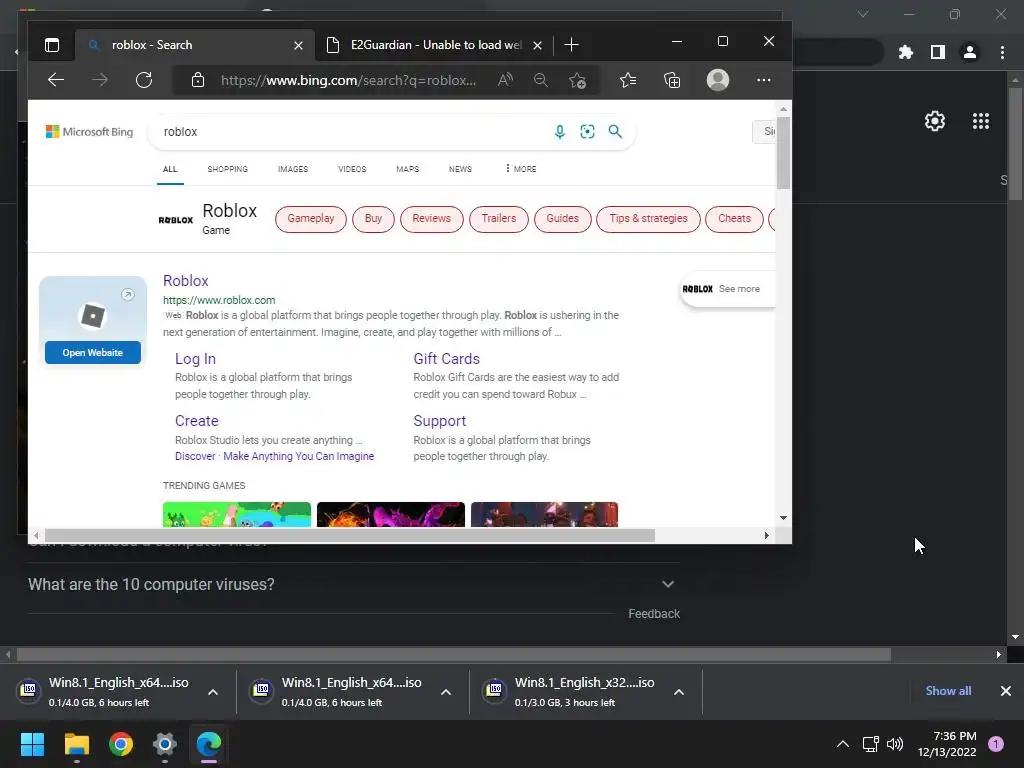Open Settings app from taskbar

pos(165,744)
